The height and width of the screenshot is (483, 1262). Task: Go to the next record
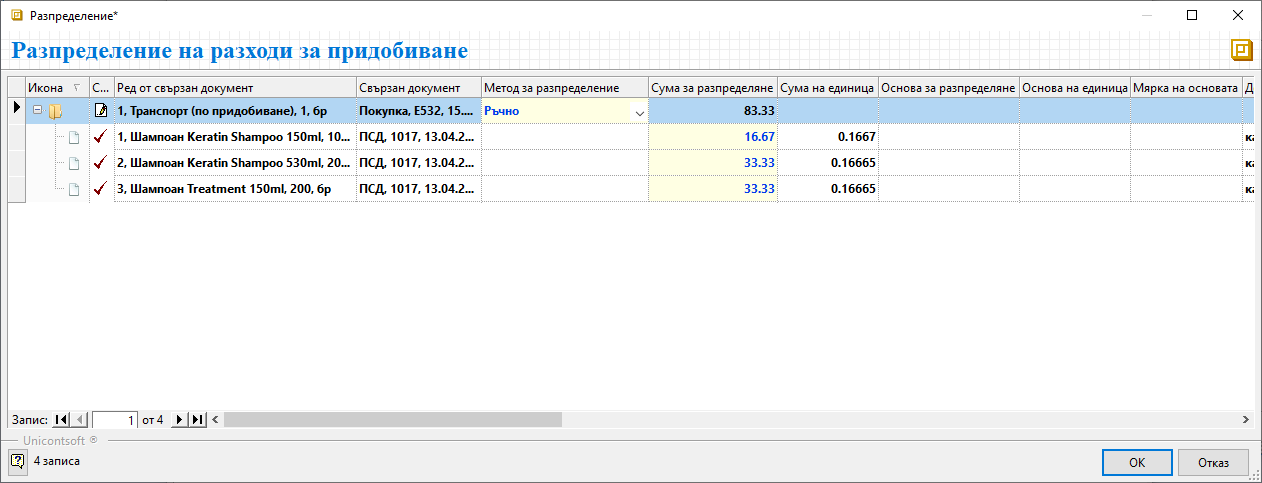(180, 420)
